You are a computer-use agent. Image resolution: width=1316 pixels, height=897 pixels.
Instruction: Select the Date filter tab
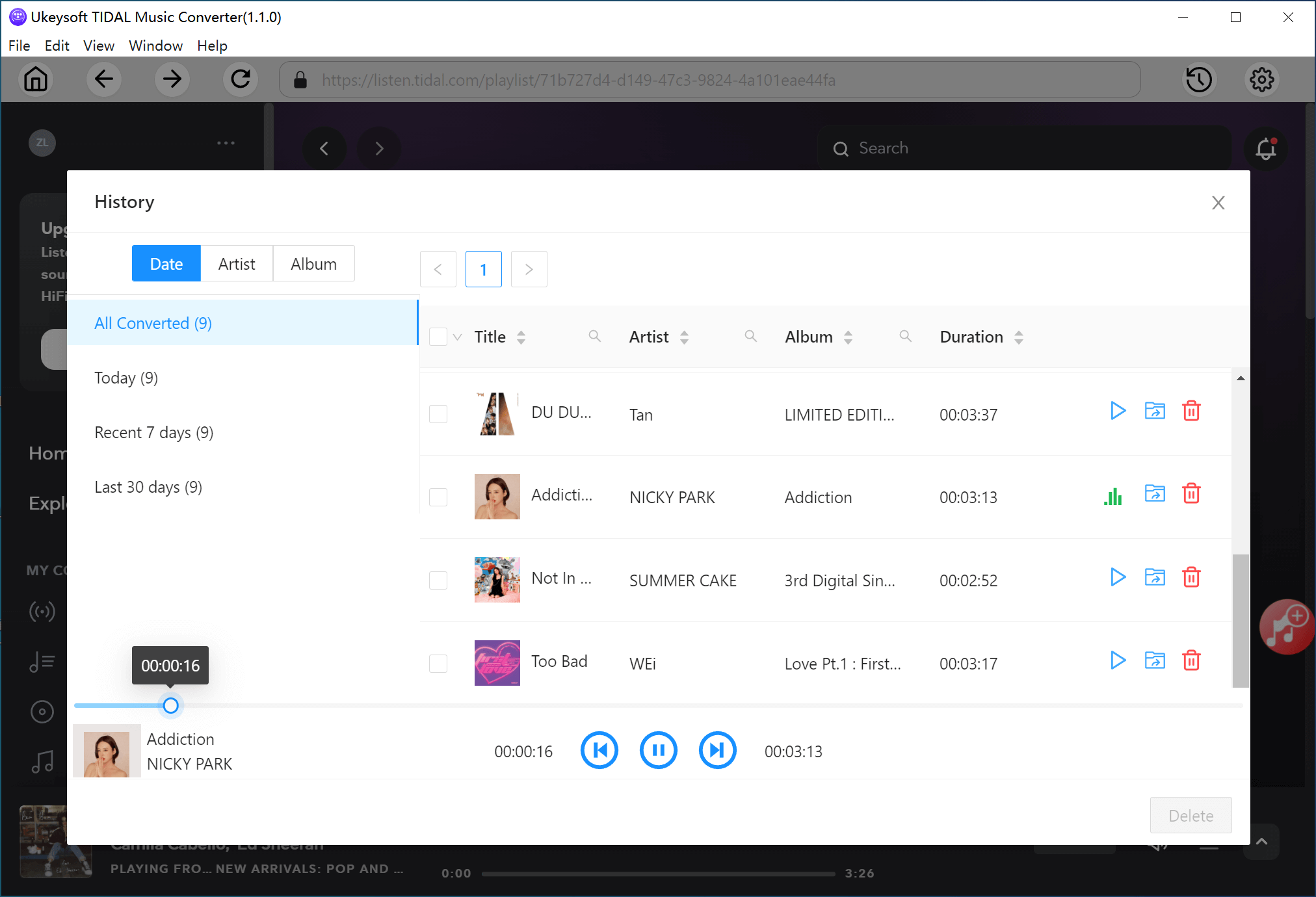tap(166, 263)
